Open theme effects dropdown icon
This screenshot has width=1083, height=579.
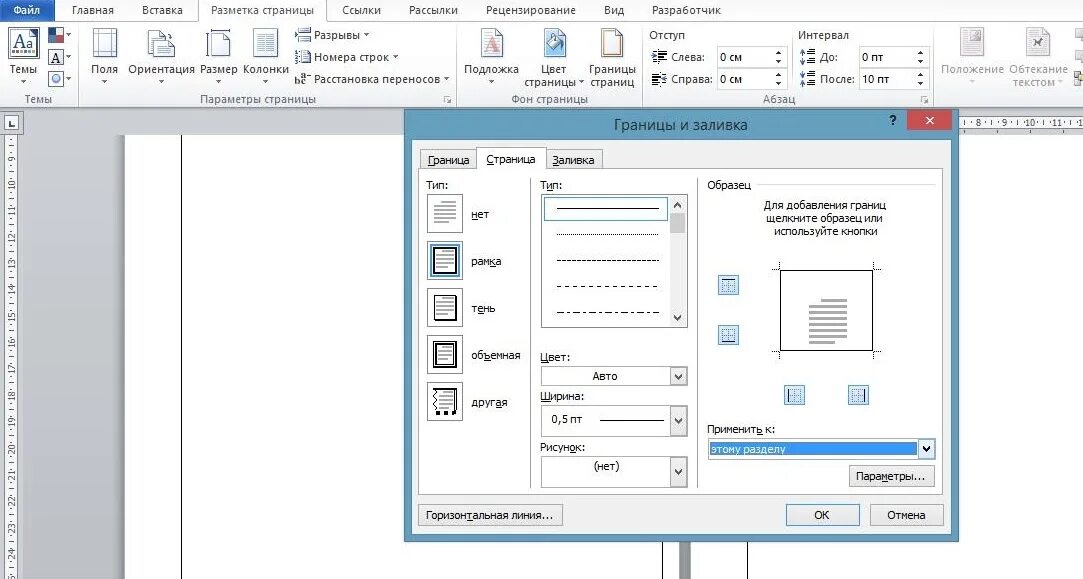pos(59,78)
